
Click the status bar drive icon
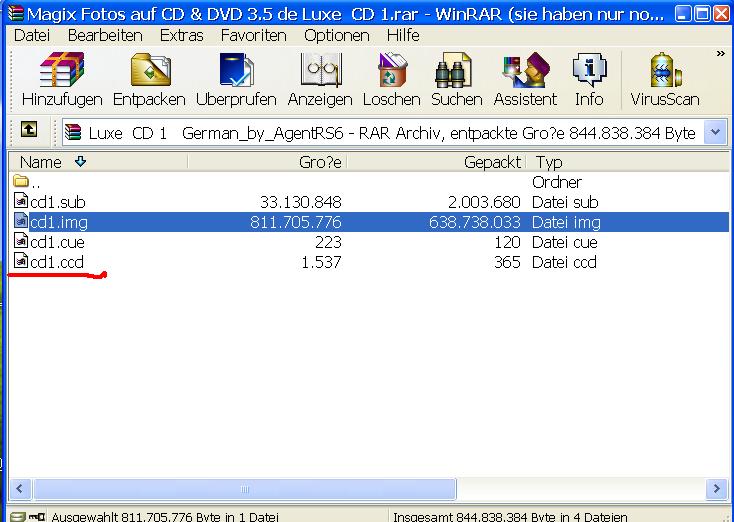click(x=18, y=517)
